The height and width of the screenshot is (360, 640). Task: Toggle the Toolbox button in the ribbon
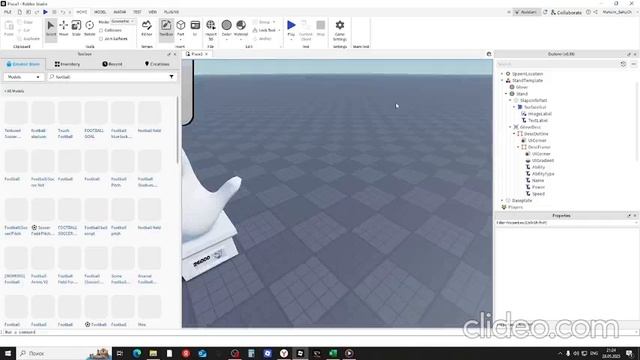pos(166,29)
